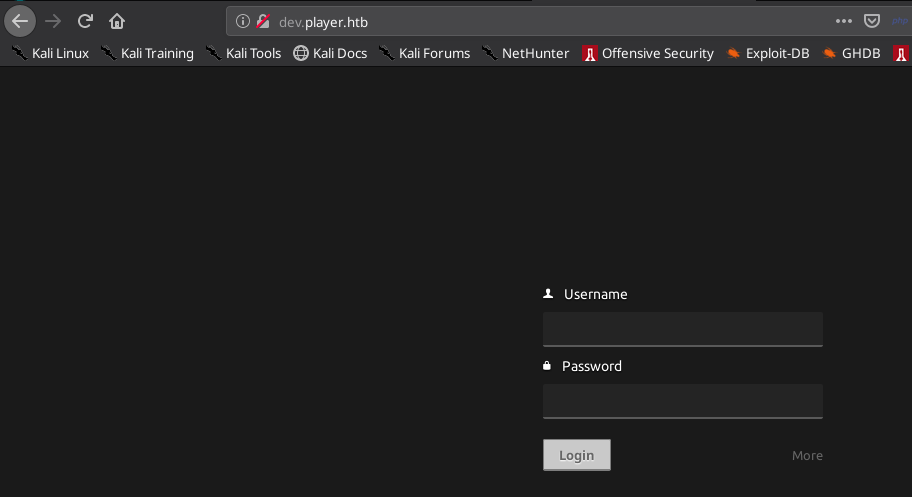Open the Kali Tools bookmark
Screen dimensions: 912x497
click(x=244, y=53)
